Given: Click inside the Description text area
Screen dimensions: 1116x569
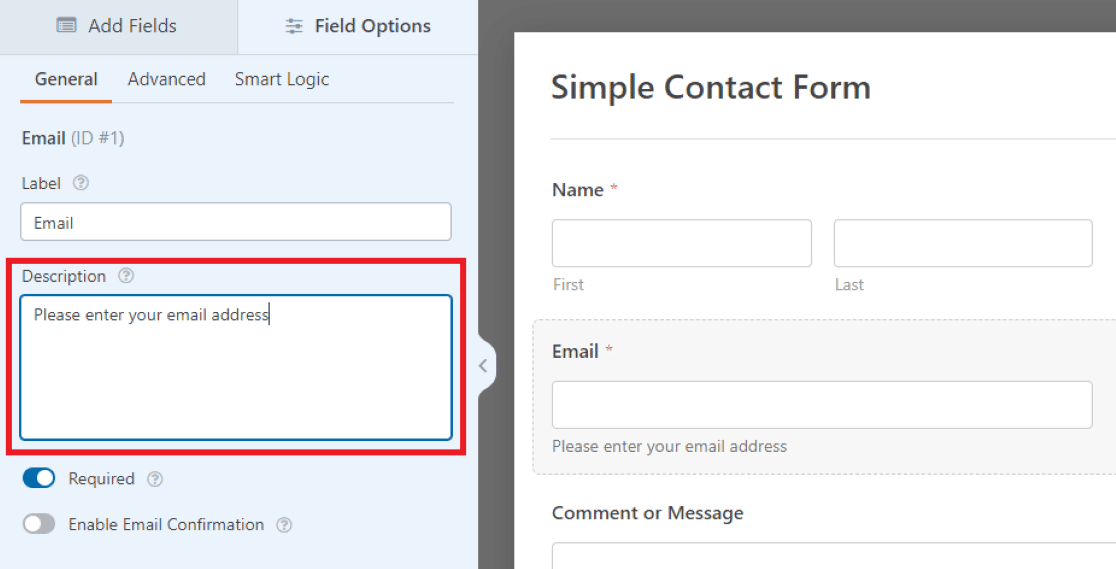Looking at the screenshot, I should (x=236, y=367).
